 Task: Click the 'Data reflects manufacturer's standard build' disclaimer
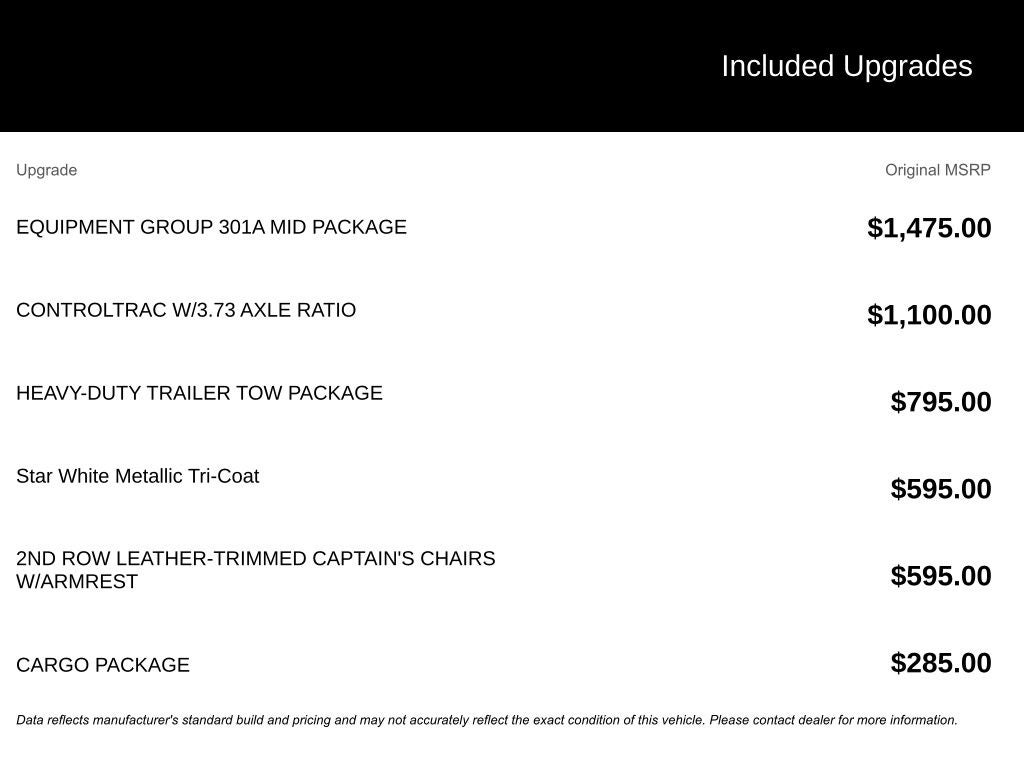click(x=300, y=720)
